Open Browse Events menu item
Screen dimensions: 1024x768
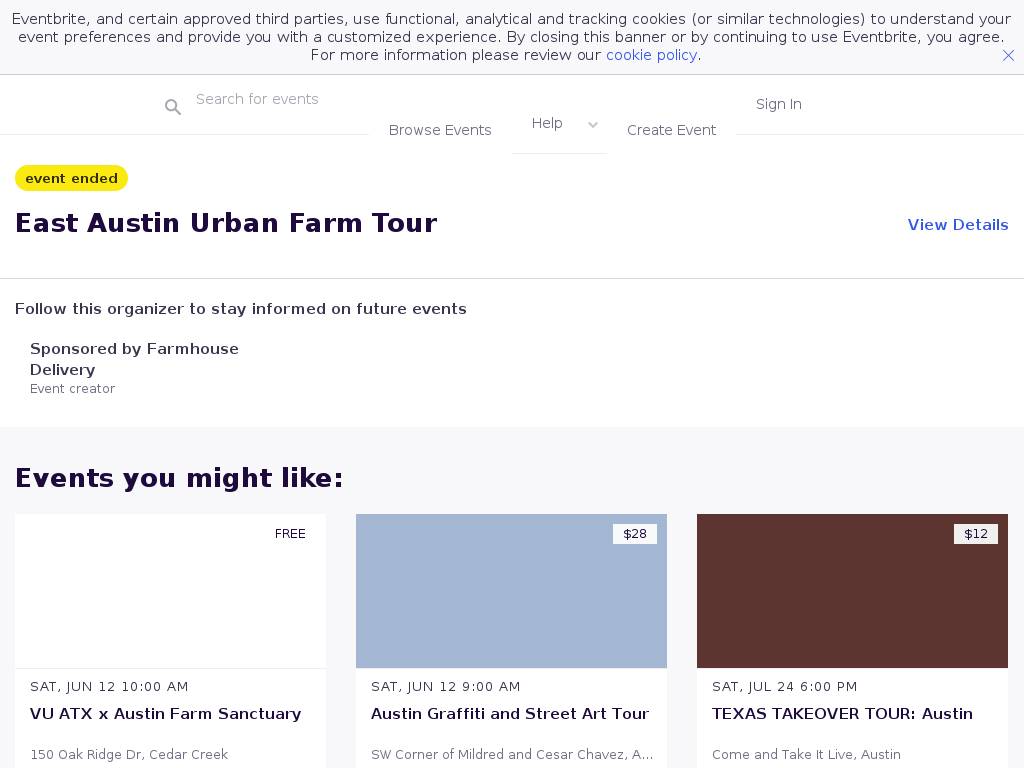[x=440, y=130]
